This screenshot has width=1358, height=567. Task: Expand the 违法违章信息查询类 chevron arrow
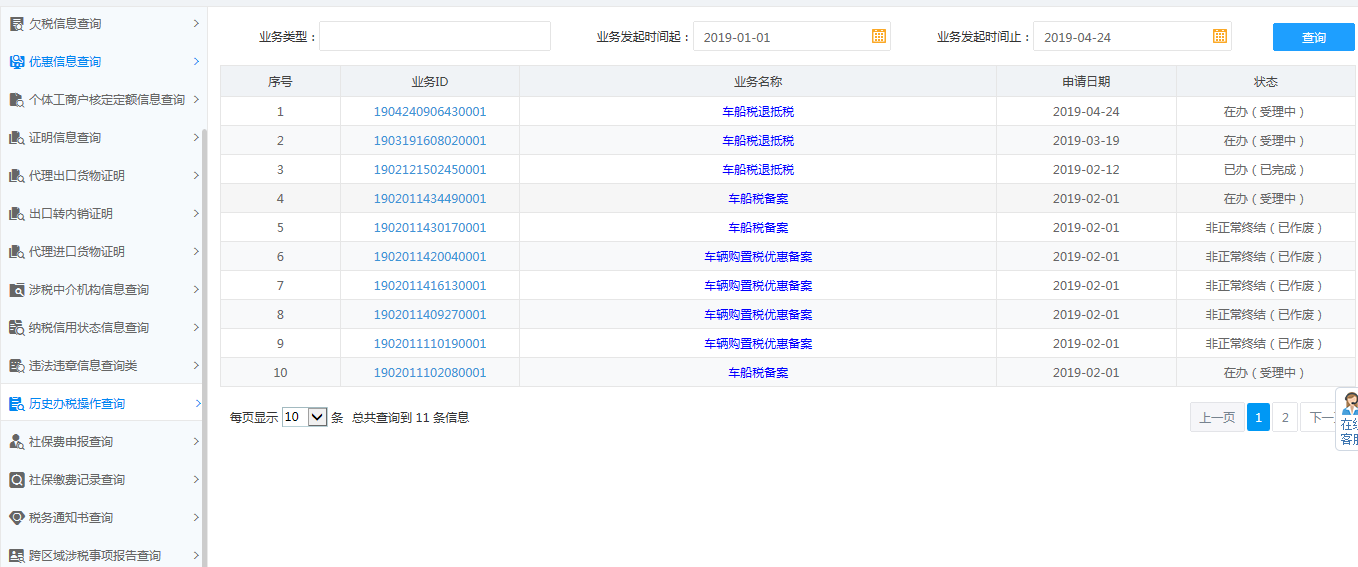click(196, 366)
